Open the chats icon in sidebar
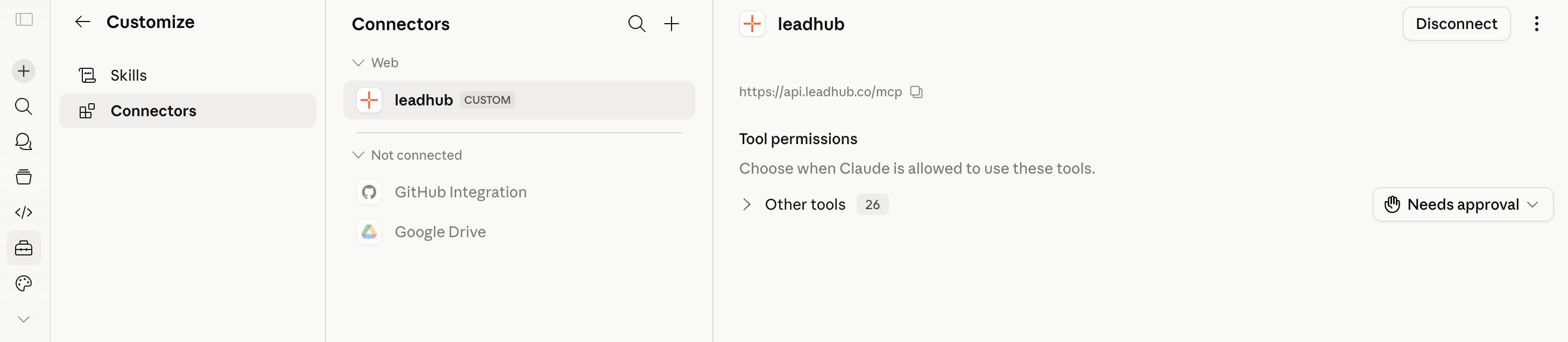 [x=24, y=142]
